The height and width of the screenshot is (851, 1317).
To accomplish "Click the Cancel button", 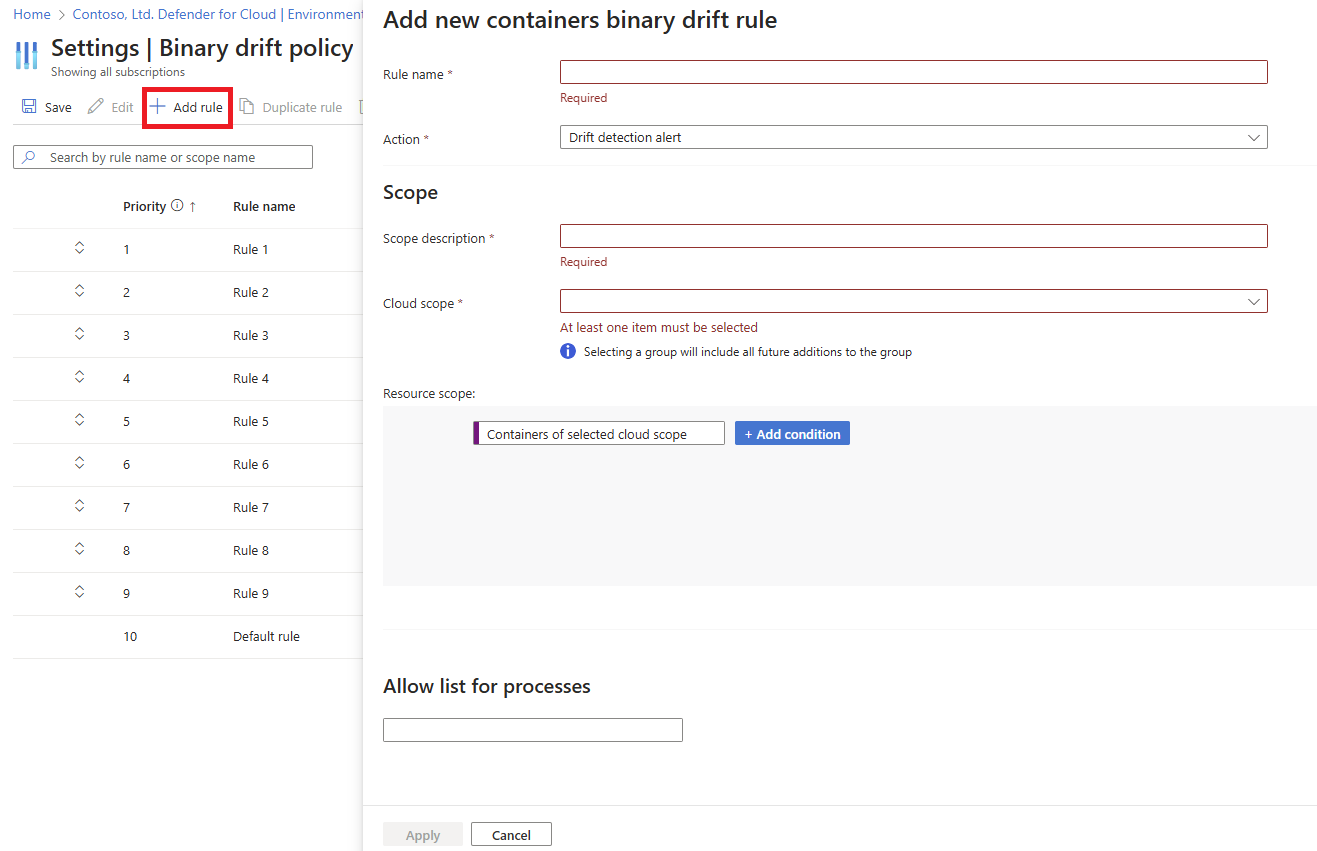I will (511, 834).
